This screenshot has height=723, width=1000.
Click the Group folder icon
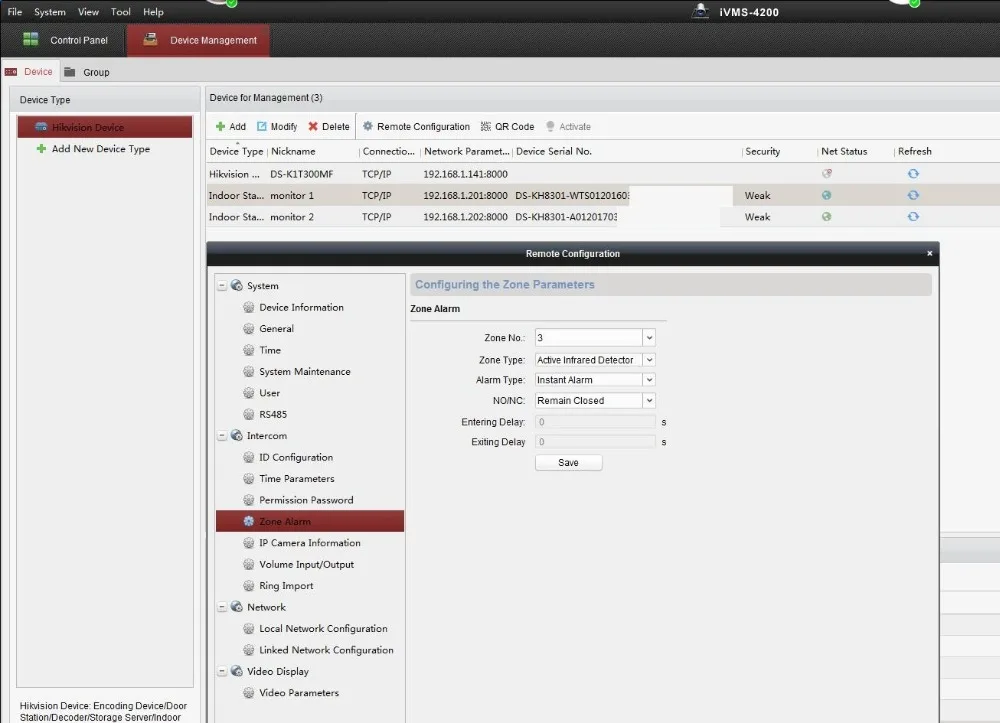70,72
